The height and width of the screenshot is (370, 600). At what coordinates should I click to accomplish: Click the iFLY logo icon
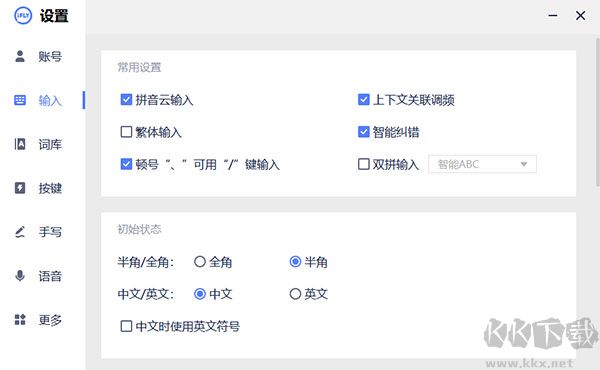click(23, 16)
